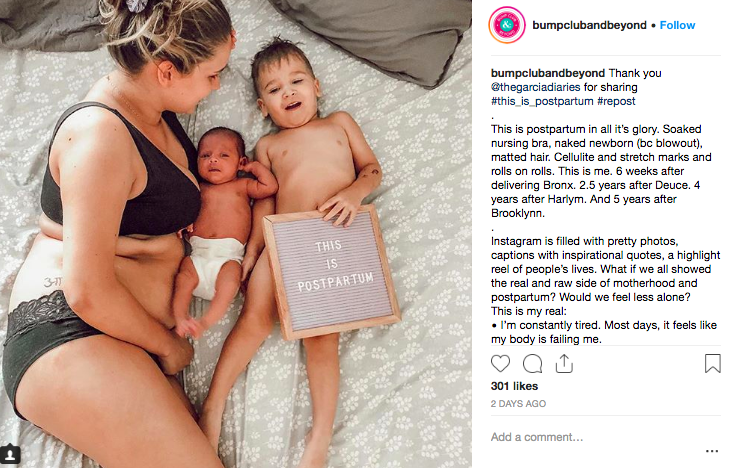Click the letter board in photo

click(x=332, y=271)
